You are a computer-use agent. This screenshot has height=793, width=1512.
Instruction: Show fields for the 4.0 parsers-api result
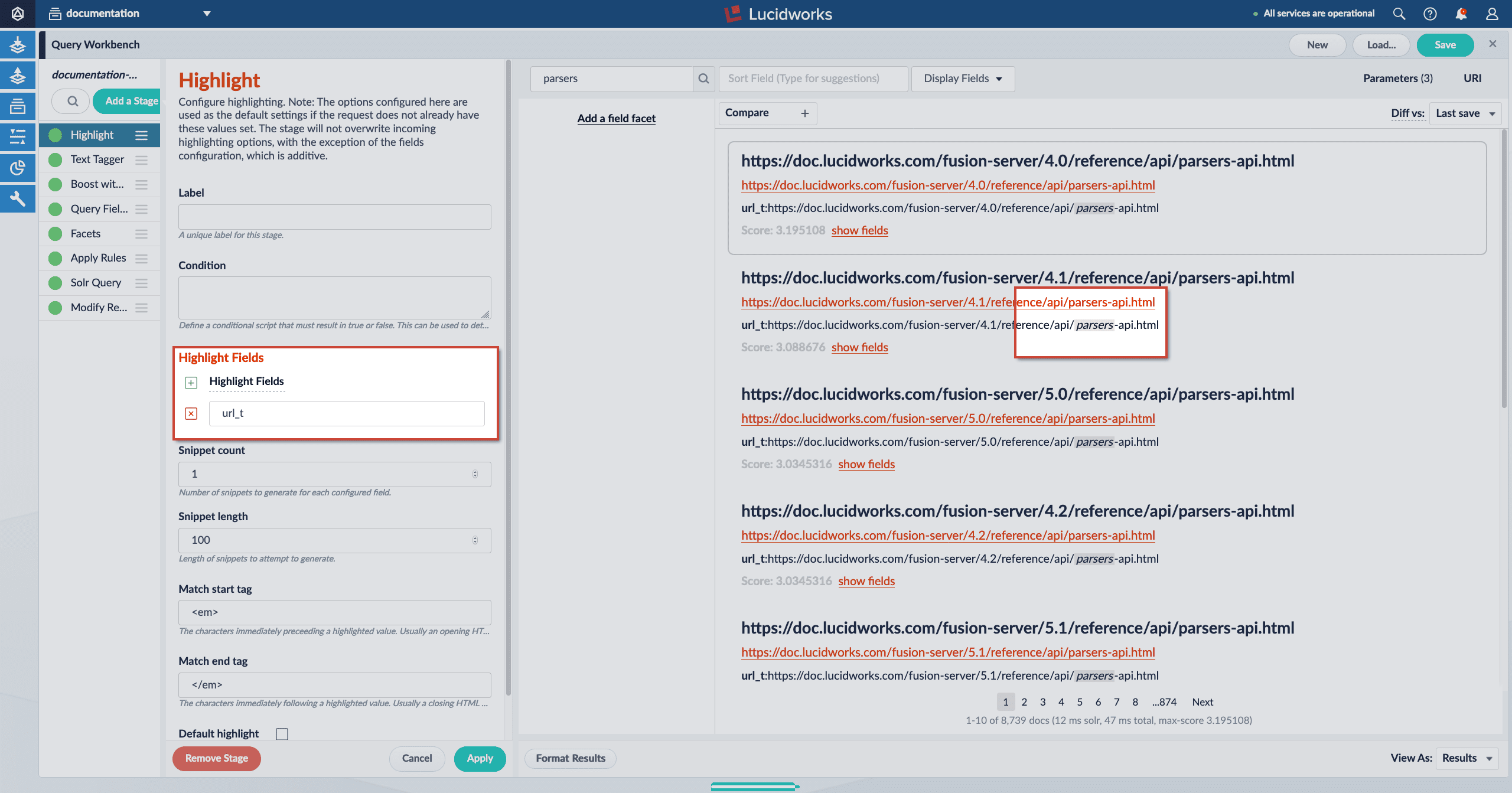(x=859, y=230)
